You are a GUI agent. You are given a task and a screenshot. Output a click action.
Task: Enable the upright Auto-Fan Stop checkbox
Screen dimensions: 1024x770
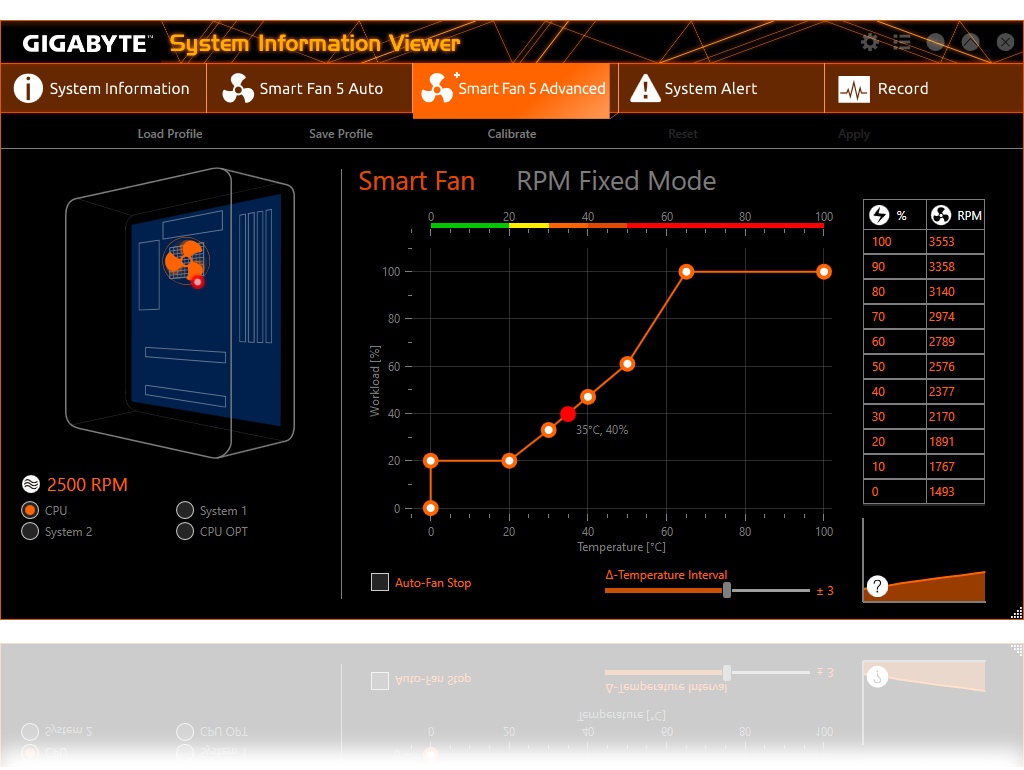[x=380, y=582]
